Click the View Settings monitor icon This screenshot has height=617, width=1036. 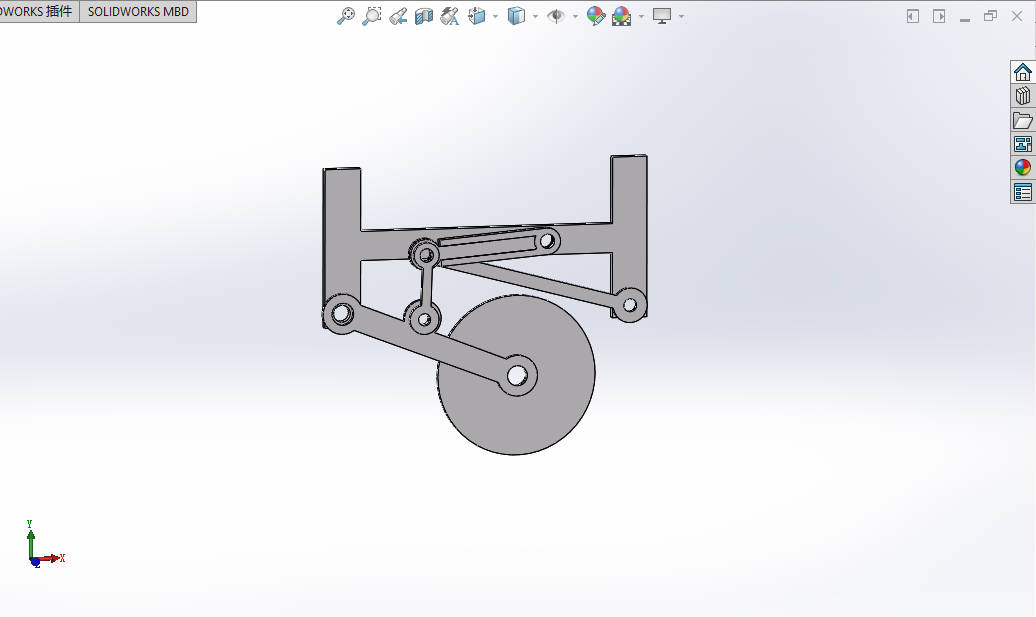662,16
